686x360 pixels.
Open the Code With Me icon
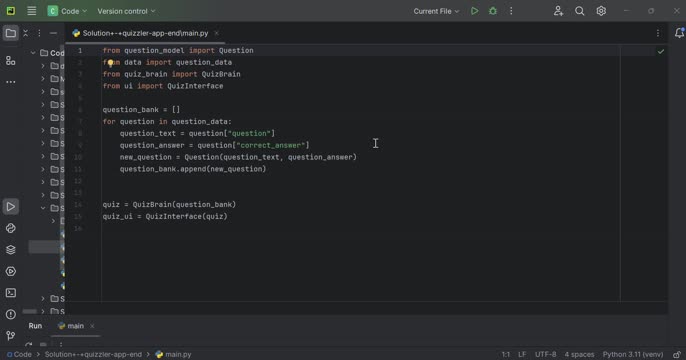558,11
